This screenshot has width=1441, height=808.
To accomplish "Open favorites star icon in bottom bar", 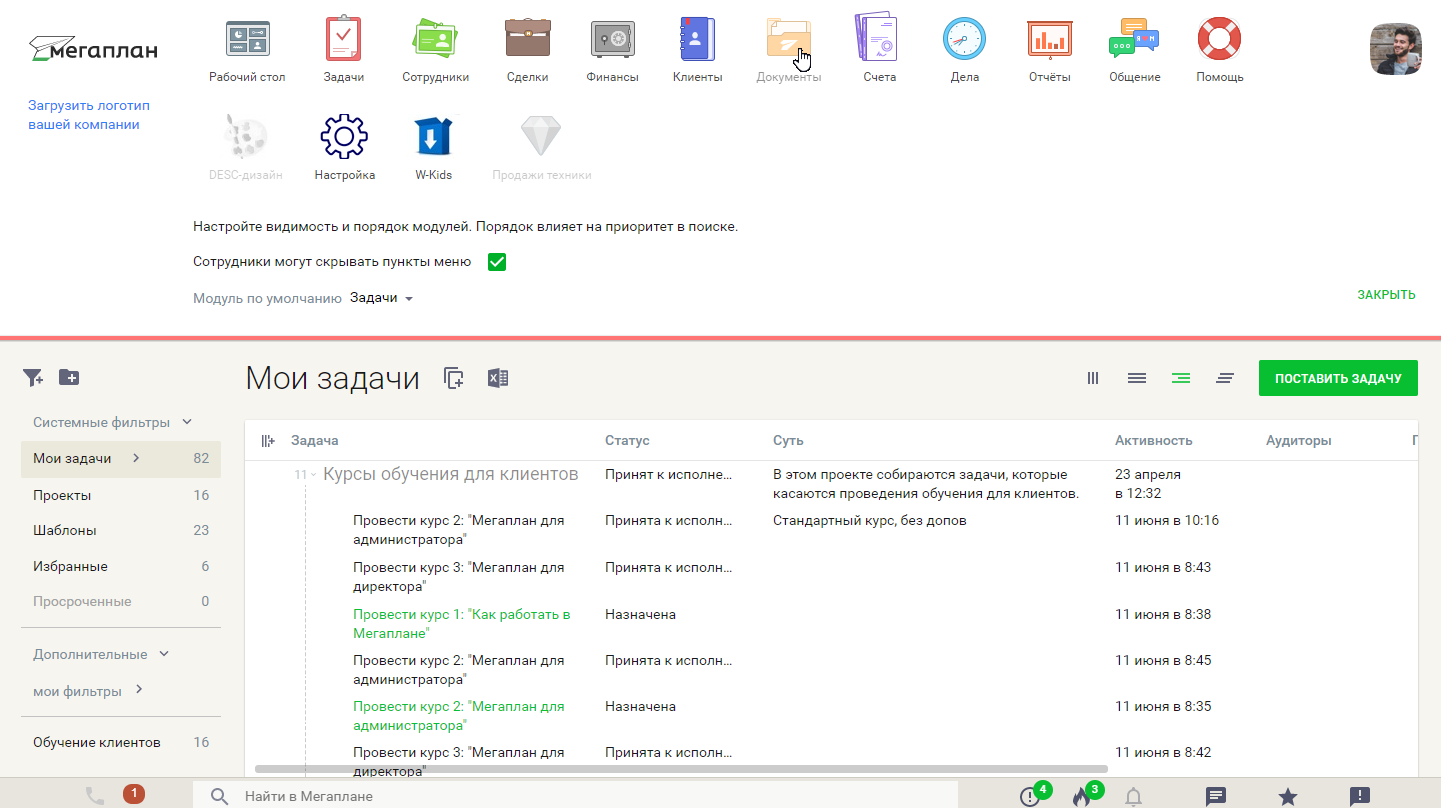I will [x=1288, y=797].
